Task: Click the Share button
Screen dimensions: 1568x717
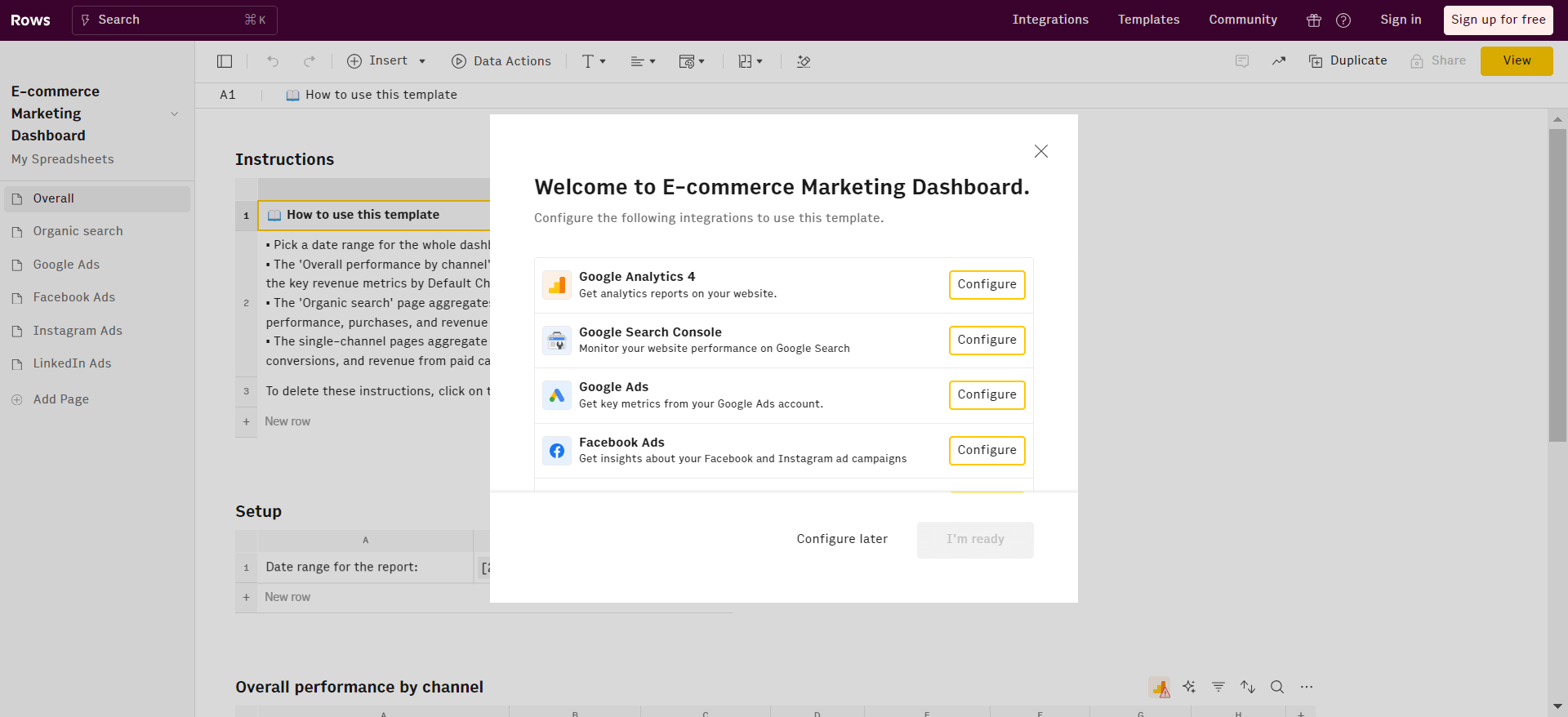Action: [x=1438, y=61]
